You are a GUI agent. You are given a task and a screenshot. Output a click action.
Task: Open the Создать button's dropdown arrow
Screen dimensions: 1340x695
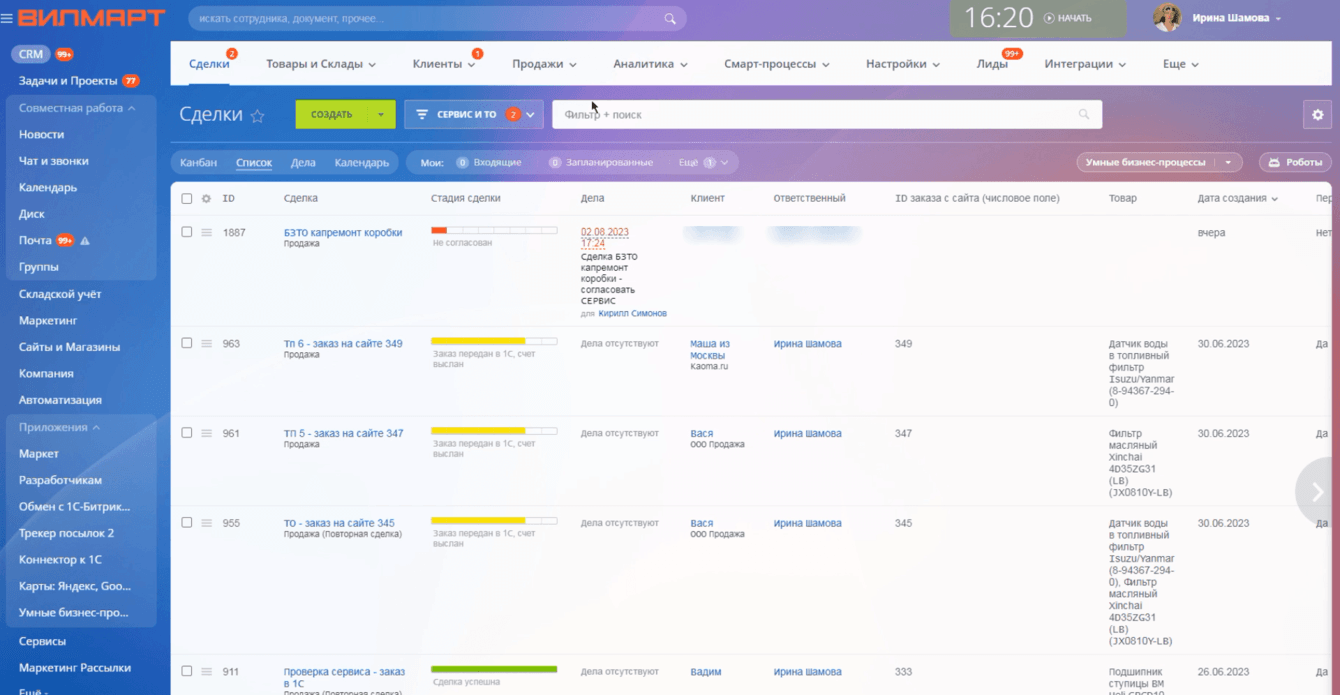tap(381, 115)
